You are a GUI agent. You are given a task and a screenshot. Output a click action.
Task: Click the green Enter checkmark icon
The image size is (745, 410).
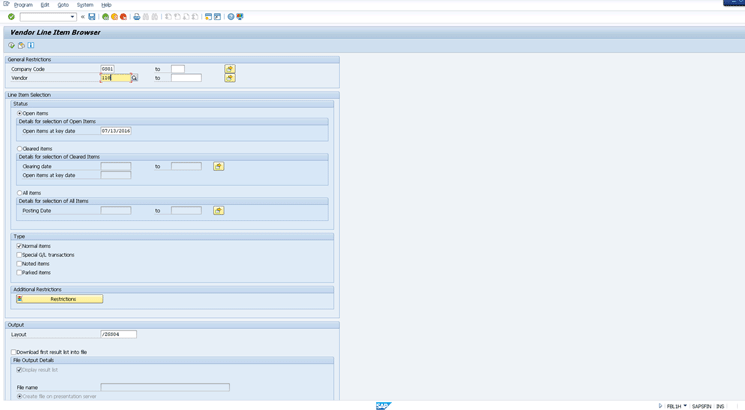point(11,17)
